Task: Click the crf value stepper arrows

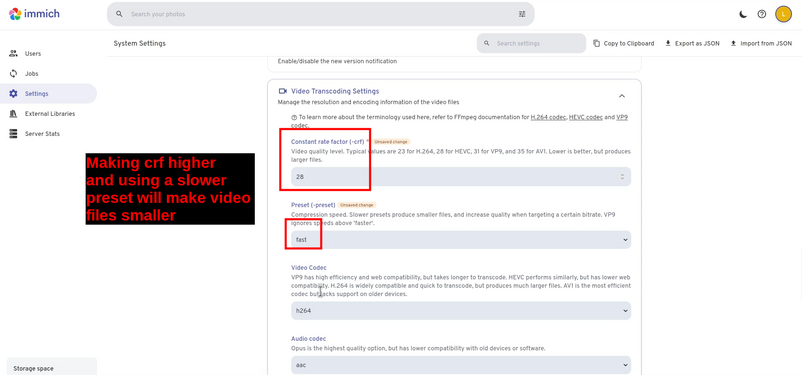Action: pos(622,177)
